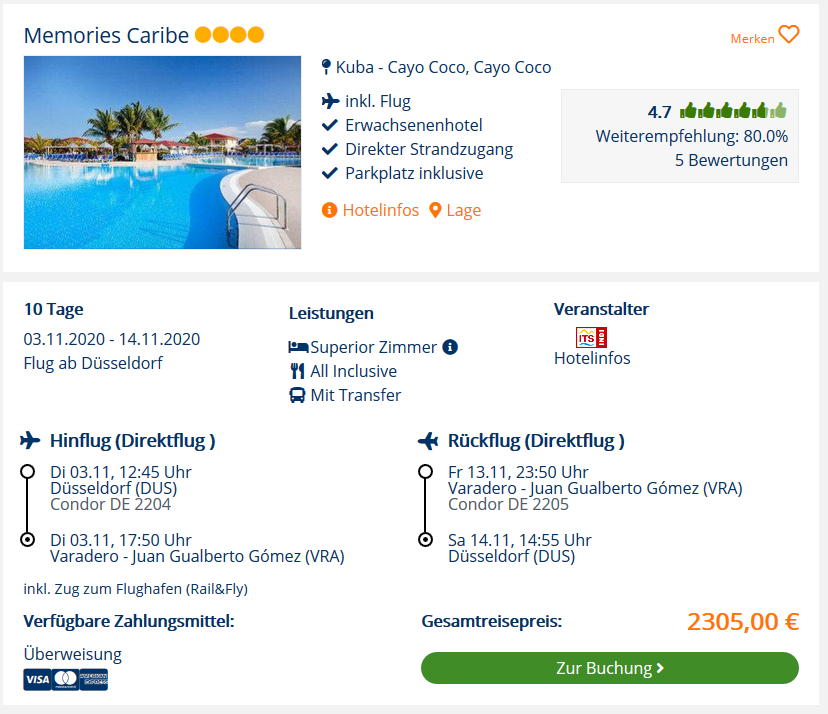Click the Visa payment card icon

click(37, 680)
